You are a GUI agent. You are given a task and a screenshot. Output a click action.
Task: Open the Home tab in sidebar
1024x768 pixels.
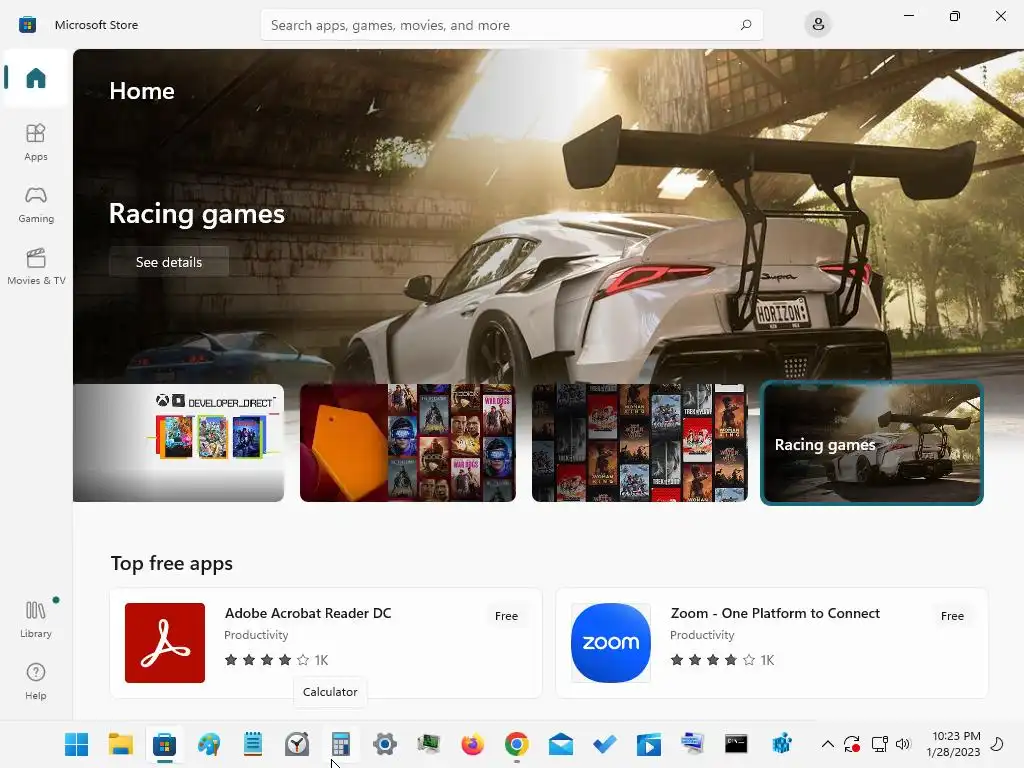click(36, 78)
